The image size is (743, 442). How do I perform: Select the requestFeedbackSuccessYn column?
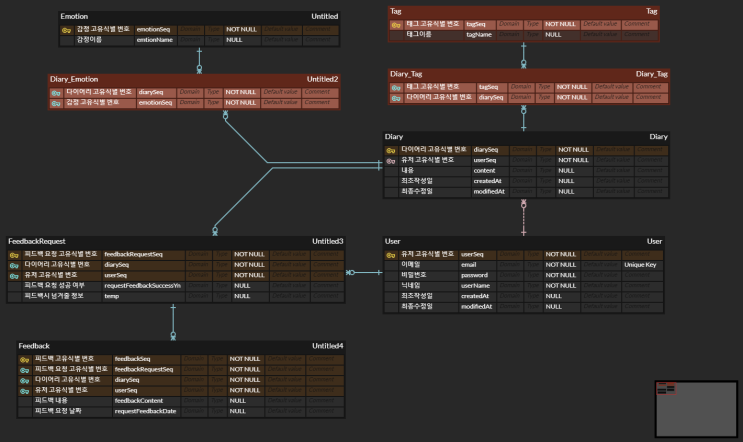coord(142,286)
